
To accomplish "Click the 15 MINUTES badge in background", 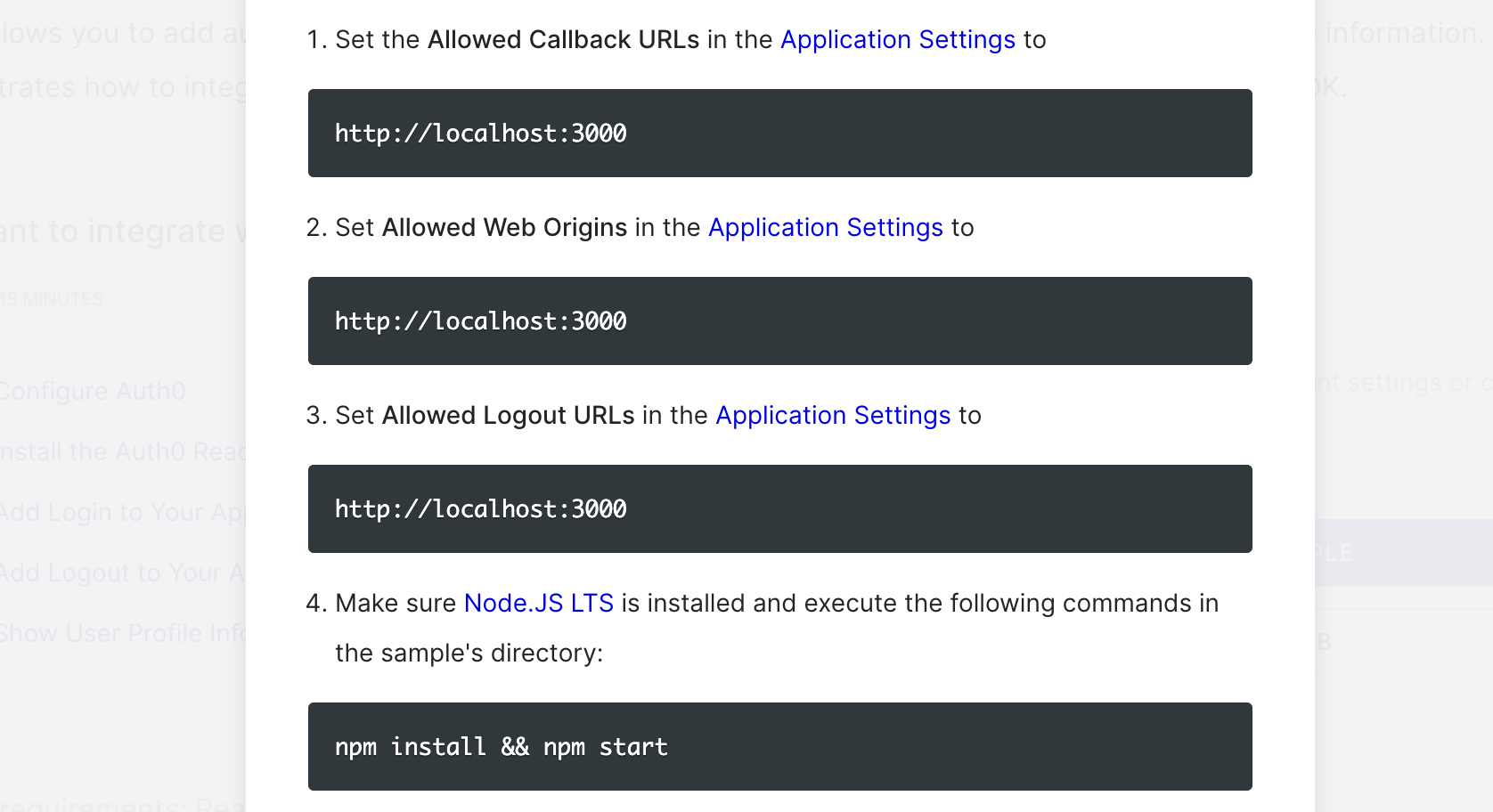I will pos(49,298).
